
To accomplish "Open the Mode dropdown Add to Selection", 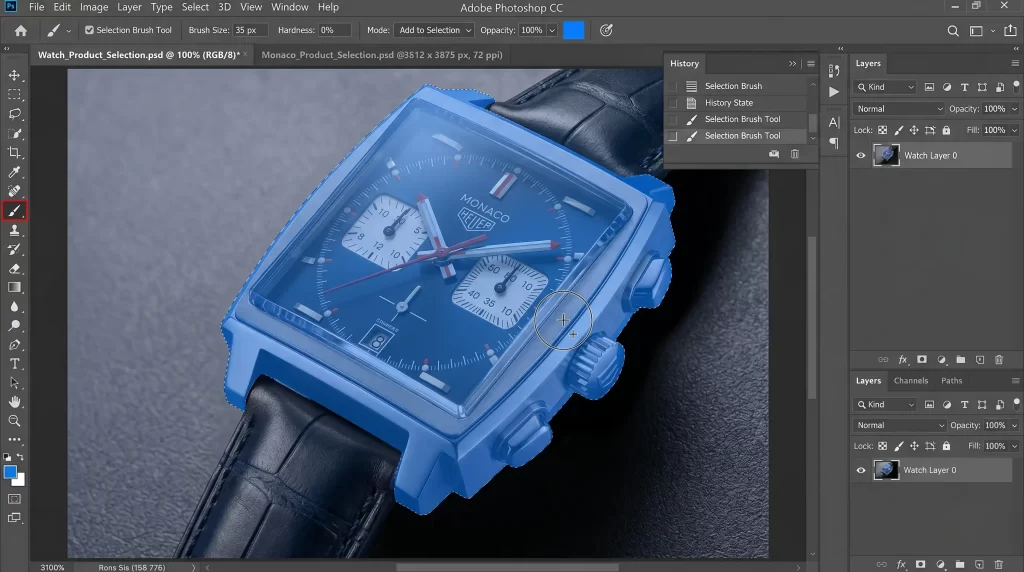I will 434,30.
